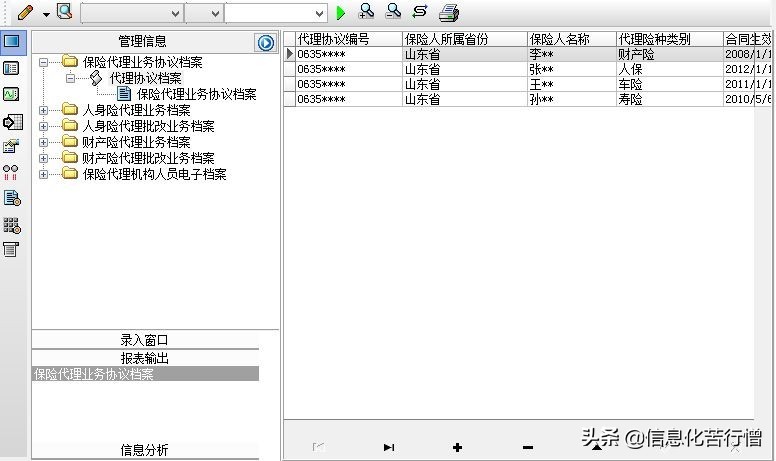776x461 pixels.
Task: Click the 保险人所属省份 column header
Action: (465, 39)
